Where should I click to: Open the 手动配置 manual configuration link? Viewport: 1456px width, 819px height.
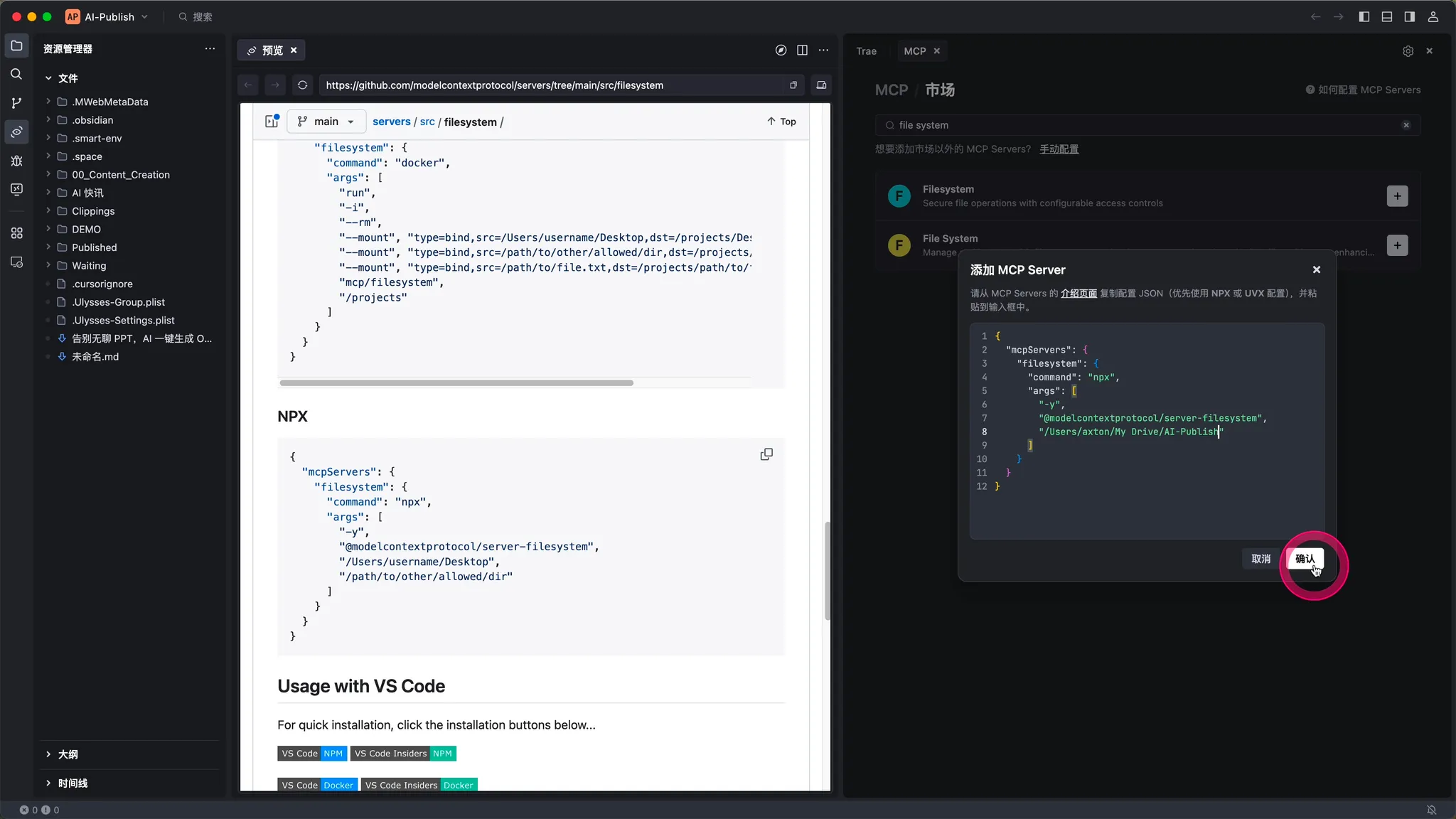click(1059, 149)
